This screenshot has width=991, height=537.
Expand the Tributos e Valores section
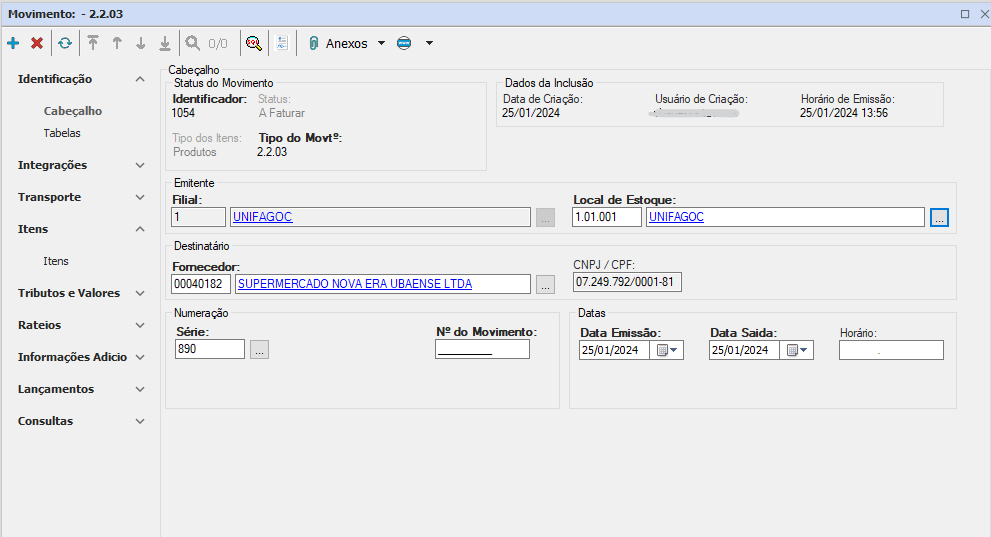(x=140, y=293)
